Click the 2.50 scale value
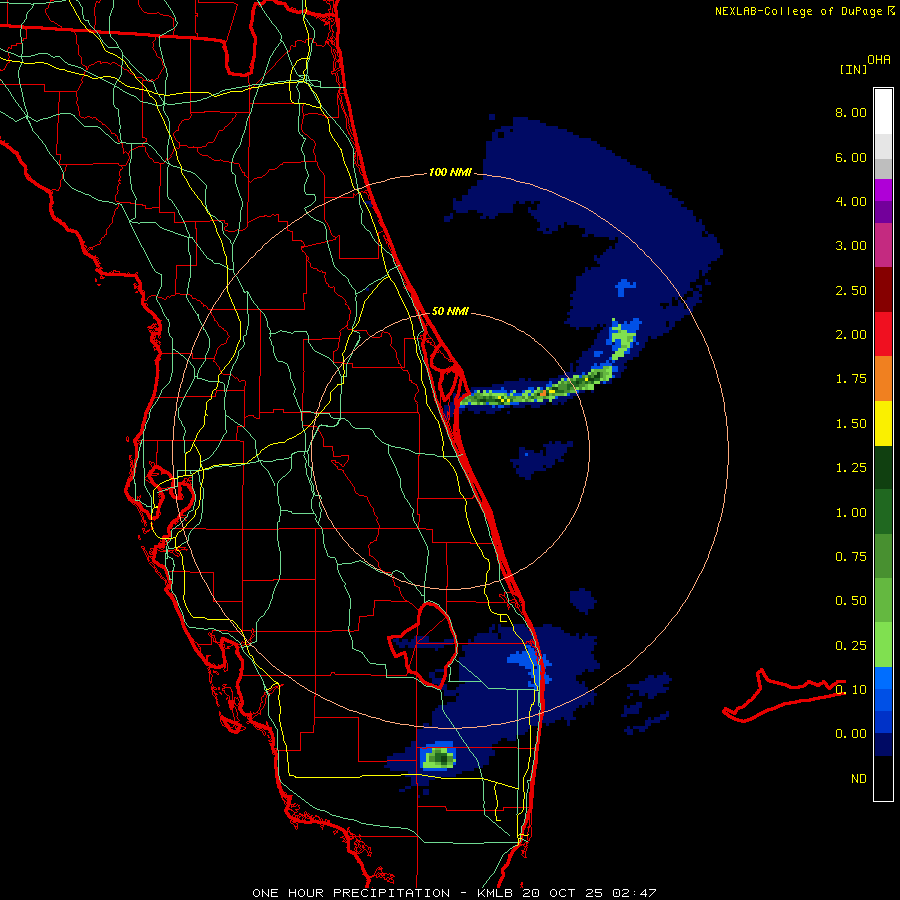The width and height of the screenshot is (900, 900). pyautogui.click(x=851, y=290)
